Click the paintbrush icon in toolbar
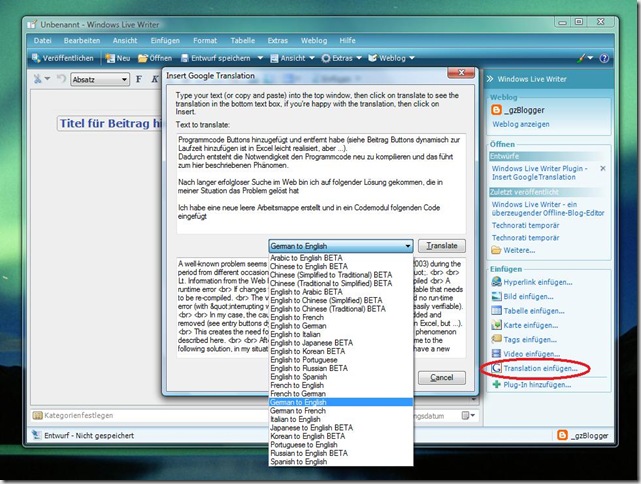641x484 pixels. point(581,58)
